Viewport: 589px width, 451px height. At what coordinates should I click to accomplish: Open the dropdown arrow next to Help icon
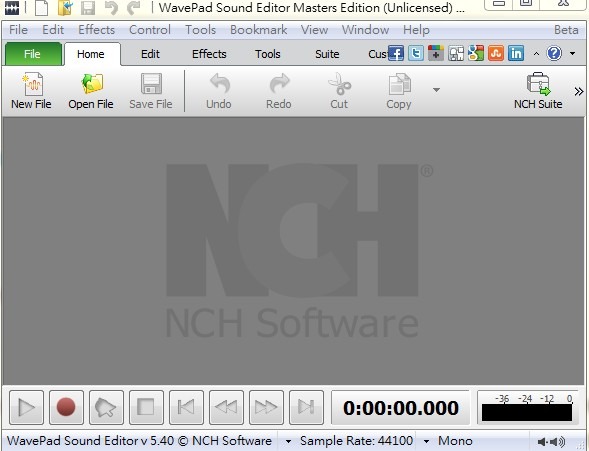572,53
